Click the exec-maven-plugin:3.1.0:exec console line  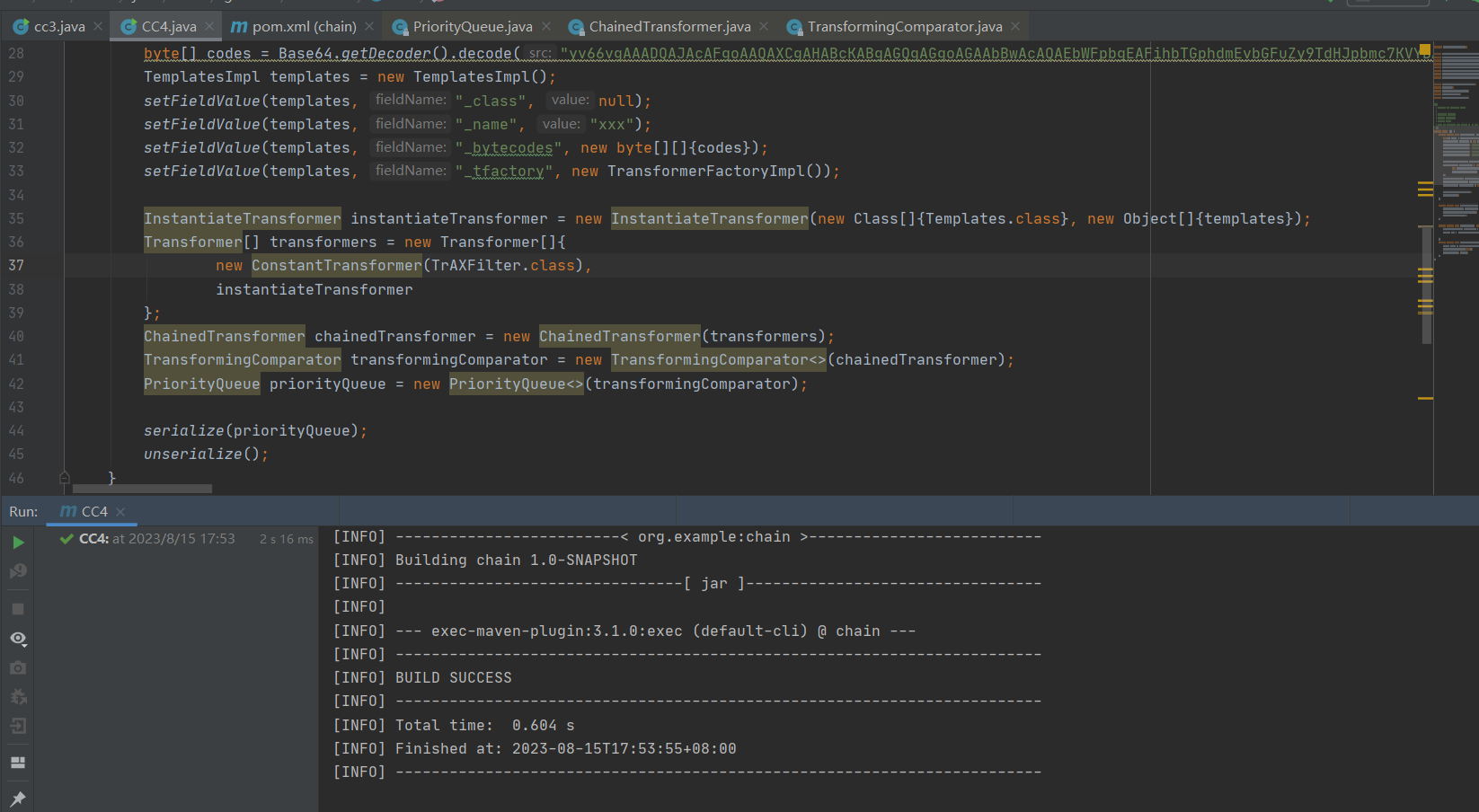(624, 631)
